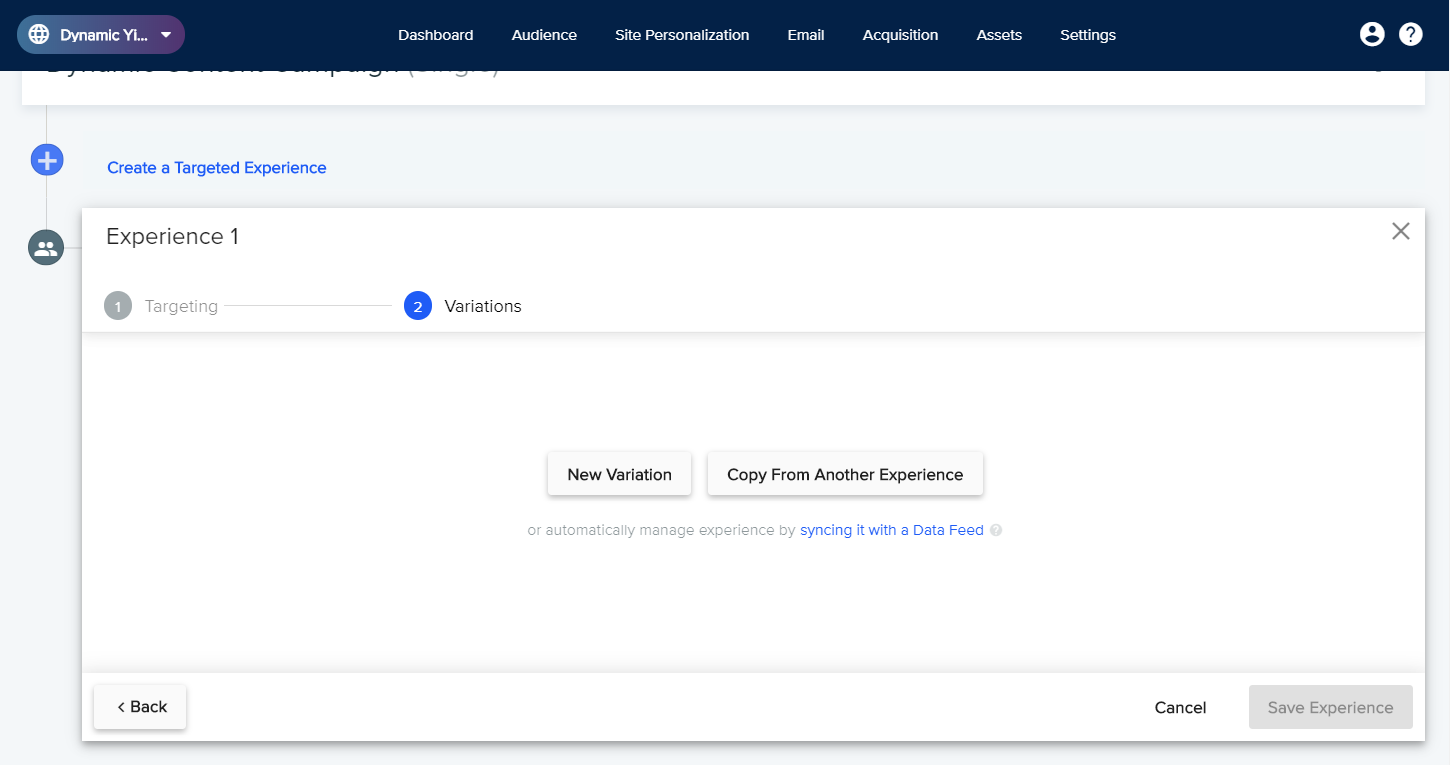
Task: Open the Site Personalization menu
Action: coord(682,34)
